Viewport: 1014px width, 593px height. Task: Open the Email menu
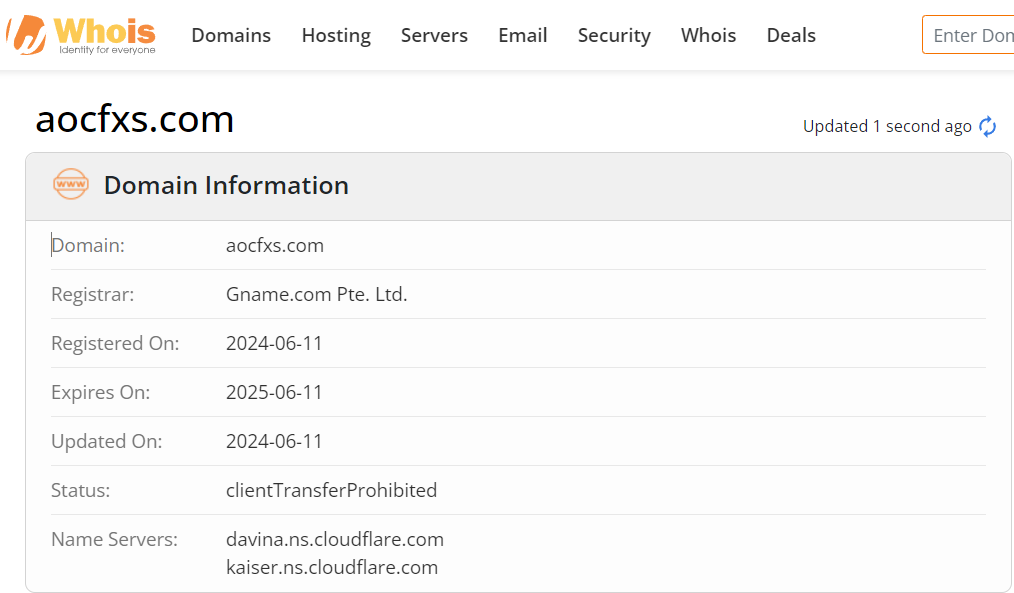point(523,35)
